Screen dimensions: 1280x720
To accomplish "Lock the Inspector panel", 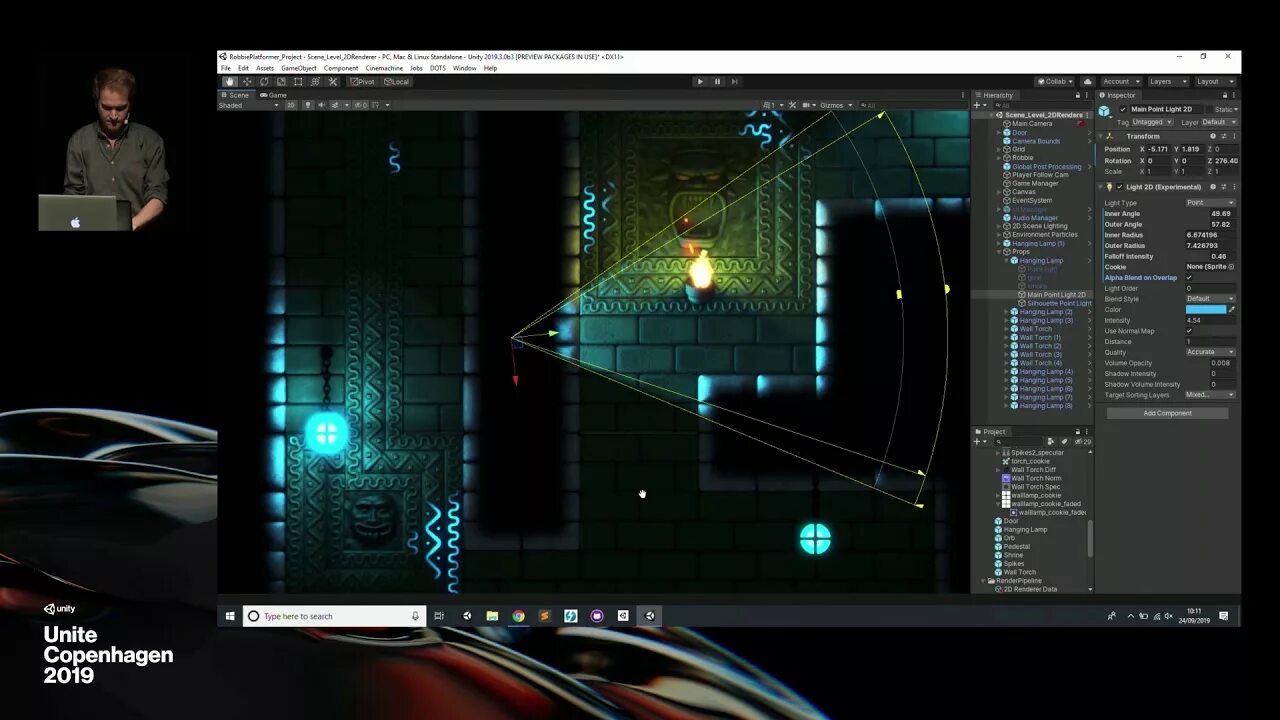I will click(1224, 95).
